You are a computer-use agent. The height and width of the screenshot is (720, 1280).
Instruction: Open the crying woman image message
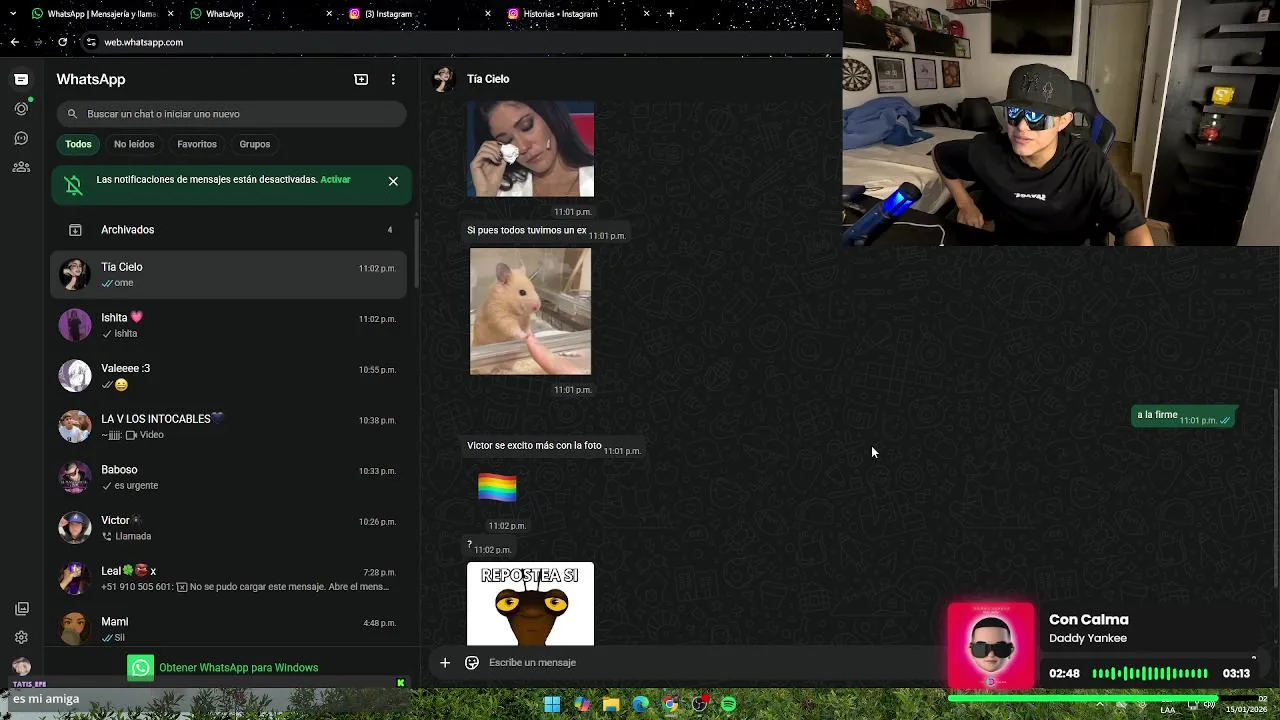coord(530,149)
